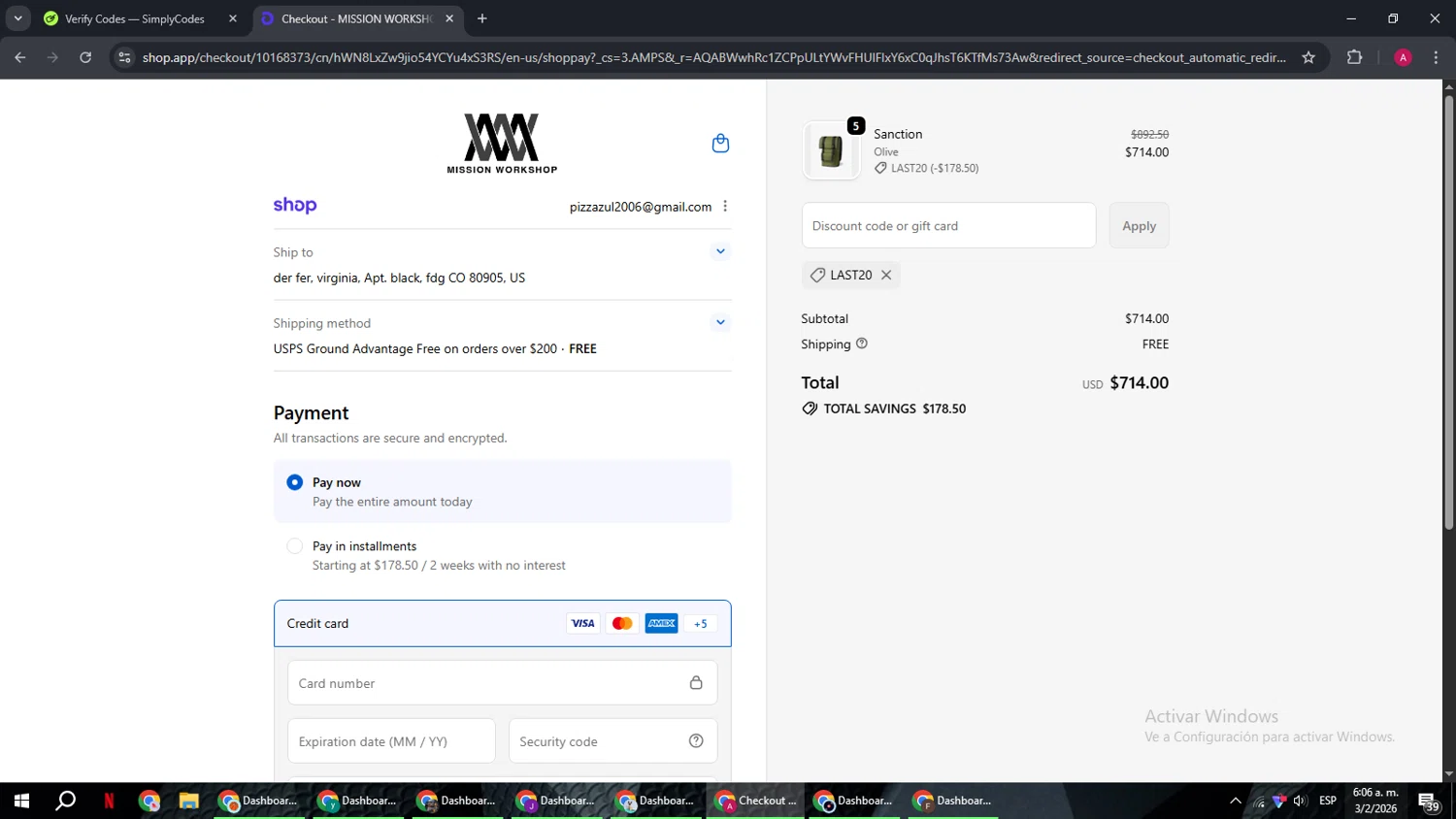The height and width of the screenshot is (819, 1456).
Task: Click the tag icon beside TOTAL SAVINGS
Action: pos(810,409)
